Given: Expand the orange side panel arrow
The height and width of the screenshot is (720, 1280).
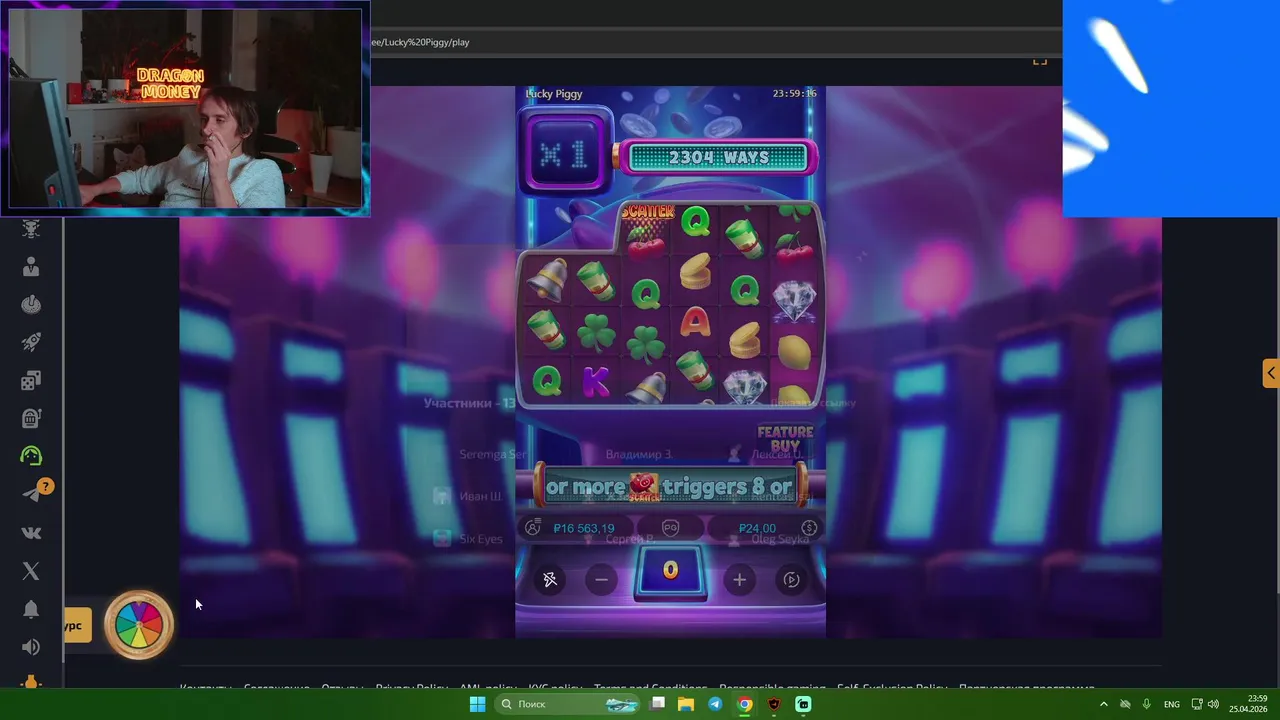Looking at the screenshot, I should [x=1271, y=373].
